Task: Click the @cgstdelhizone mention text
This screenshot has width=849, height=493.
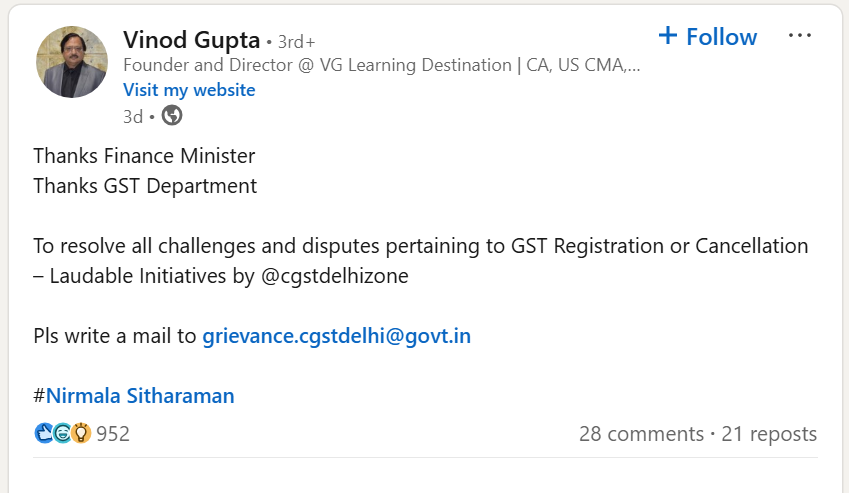Action: [x=334, y=277]
